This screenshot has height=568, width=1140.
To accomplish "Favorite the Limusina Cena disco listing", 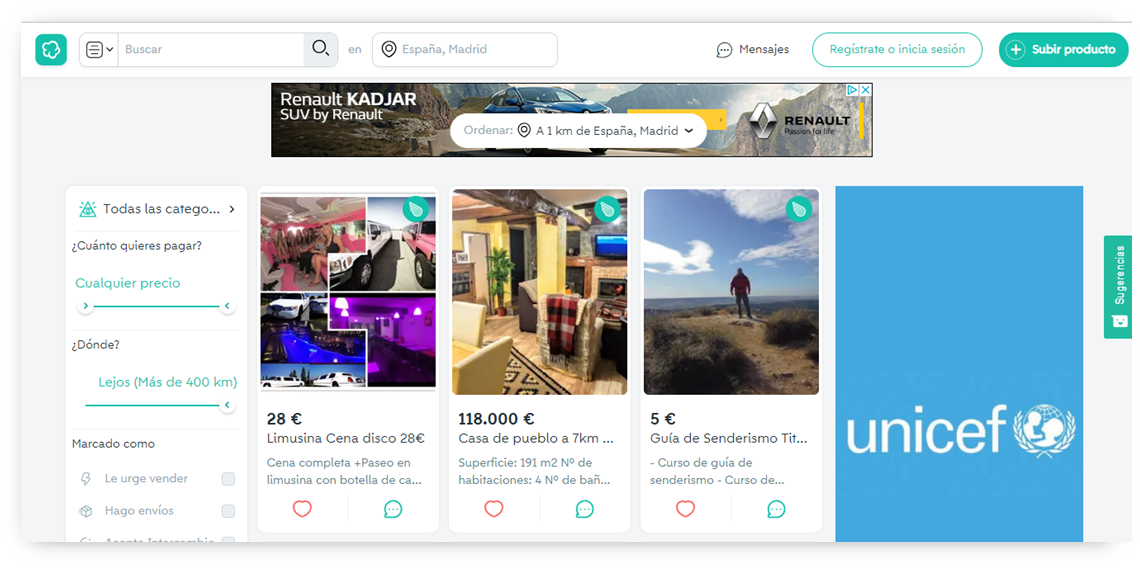I will coord(302,509).
